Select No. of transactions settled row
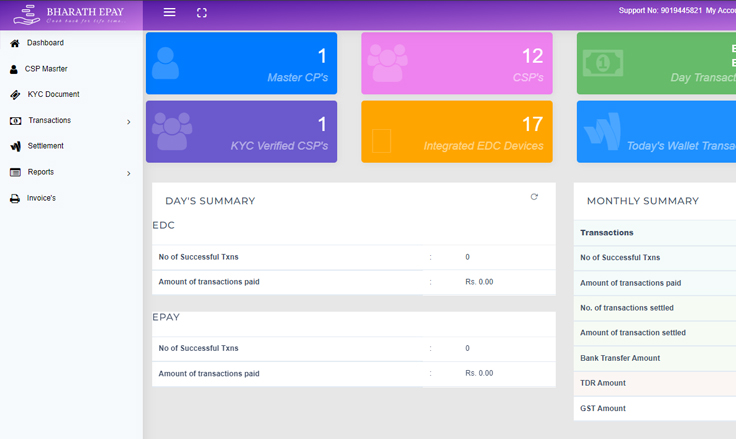736x439 pixels. point(655,308)
